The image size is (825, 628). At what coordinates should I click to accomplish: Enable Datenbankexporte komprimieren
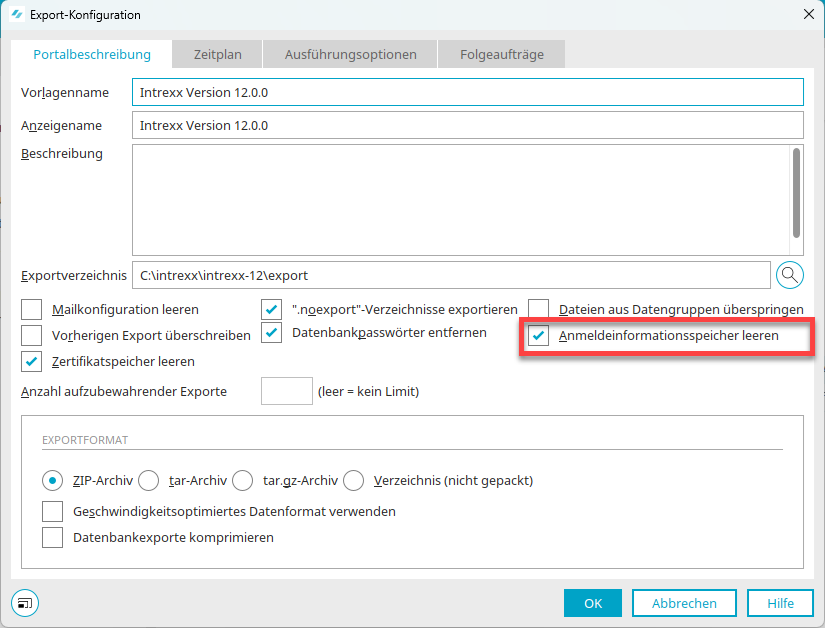click(53, 538)
